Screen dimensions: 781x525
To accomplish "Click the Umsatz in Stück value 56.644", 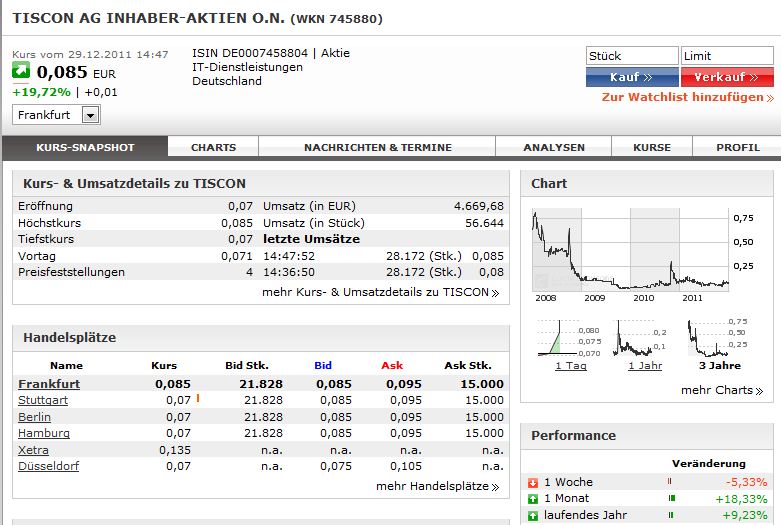I will 484,223.
